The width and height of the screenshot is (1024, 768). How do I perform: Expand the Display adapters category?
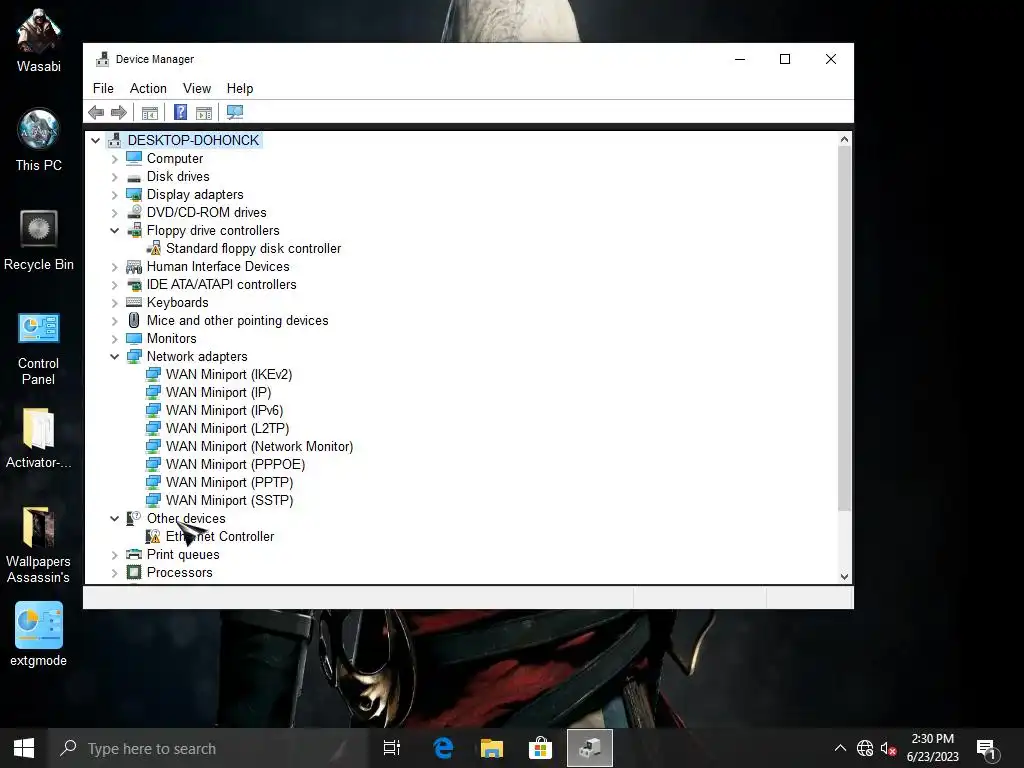[114, 195]
